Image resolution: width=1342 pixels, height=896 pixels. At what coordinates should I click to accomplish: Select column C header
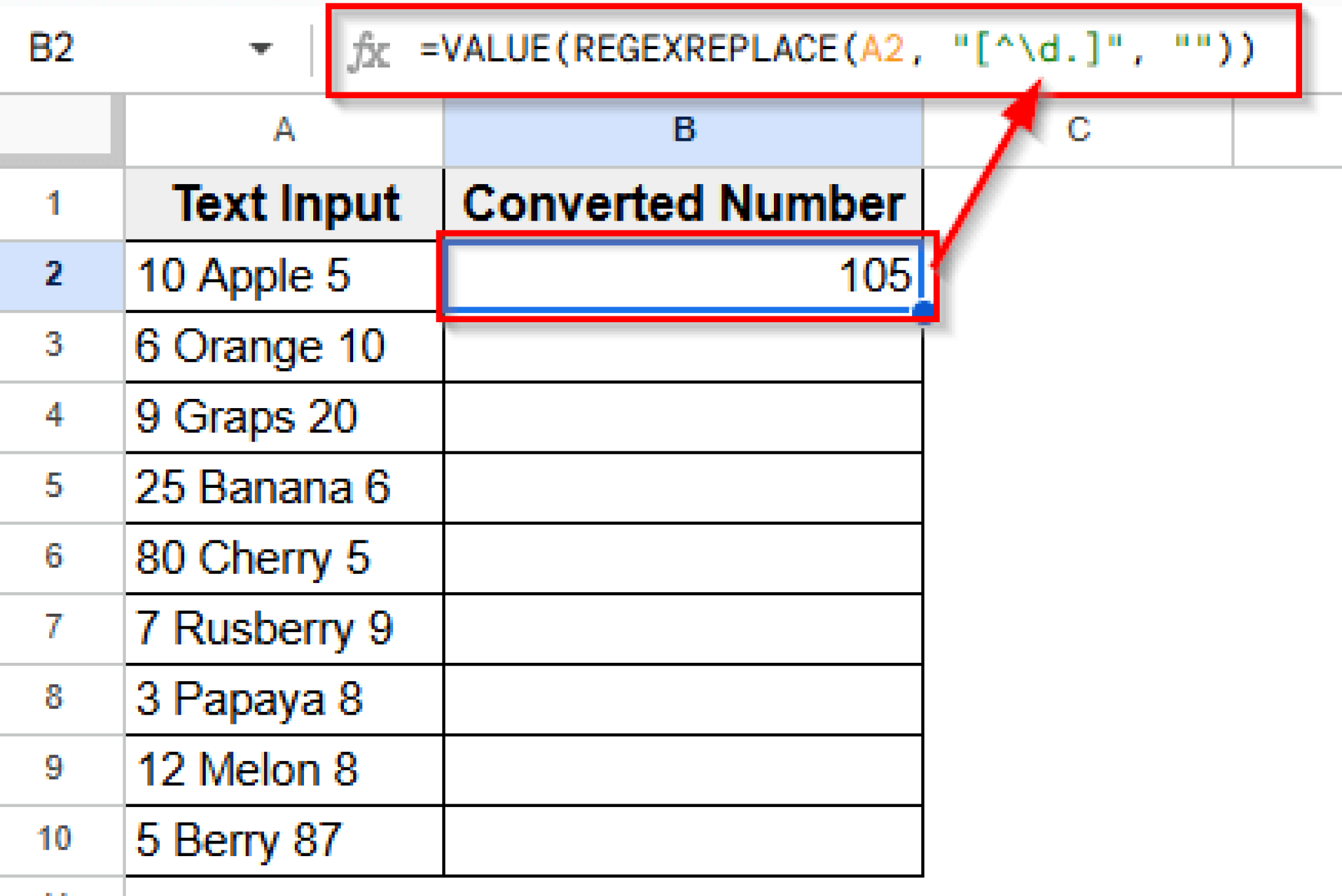click(1079, 130)
